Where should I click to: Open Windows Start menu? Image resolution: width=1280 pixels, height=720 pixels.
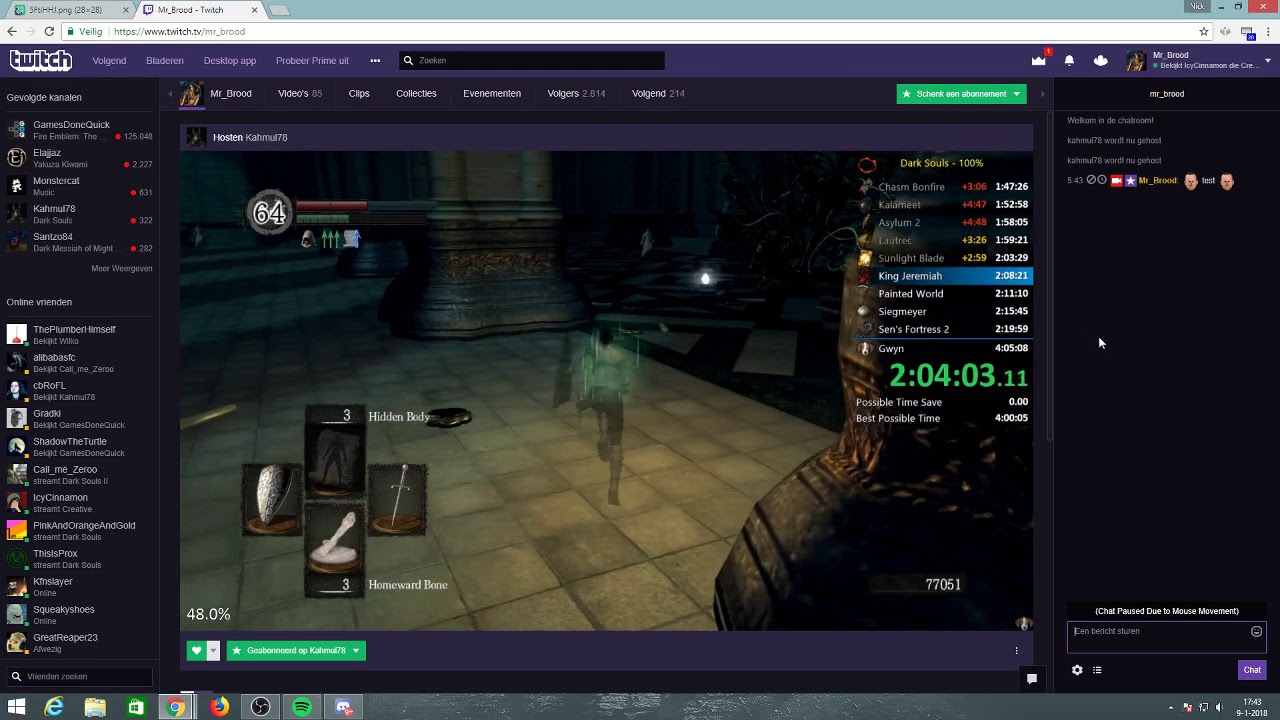tap(17, 707)
